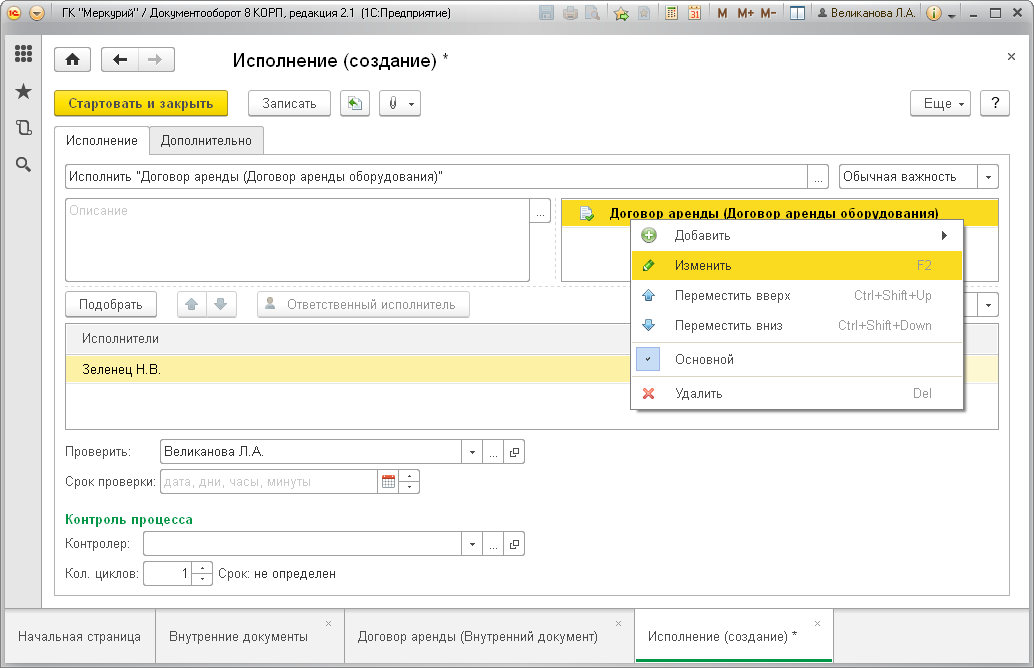
Task: Click the Подобрать button
Action: [x=111, y=304]
